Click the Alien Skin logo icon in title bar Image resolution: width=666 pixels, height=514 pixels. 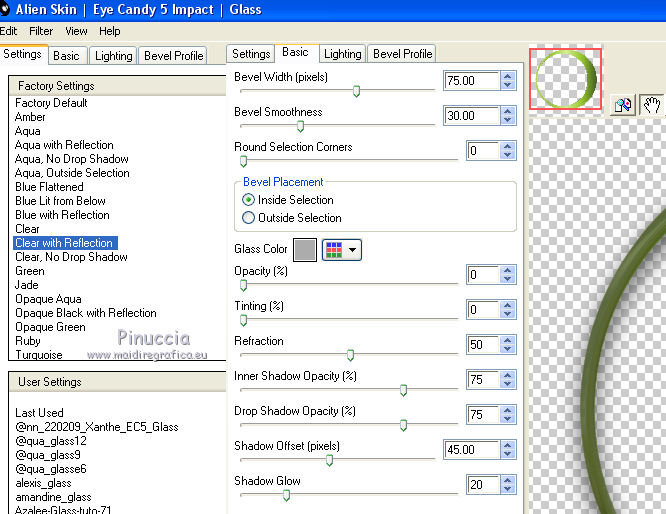click(x=5, y=9)
